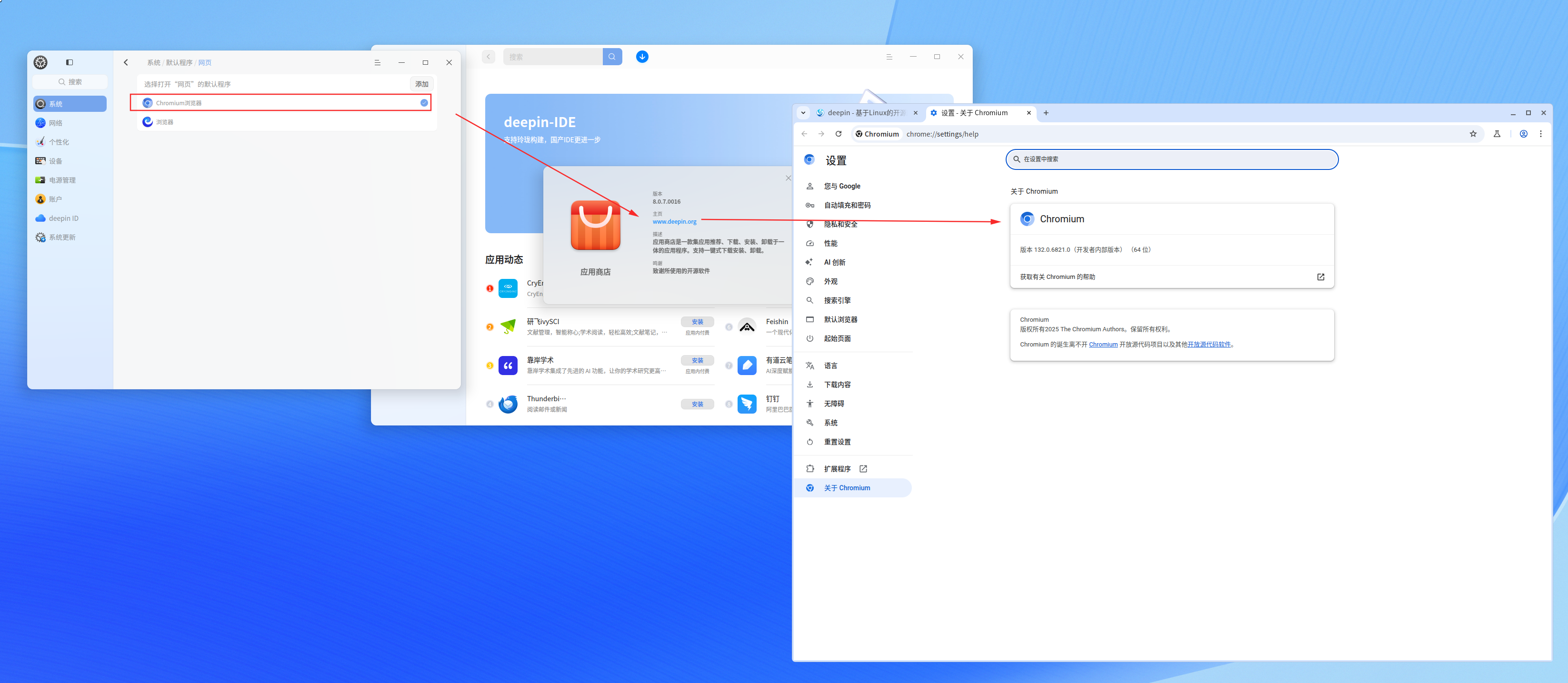Open 性能 settings section

[x=830, y=243]
